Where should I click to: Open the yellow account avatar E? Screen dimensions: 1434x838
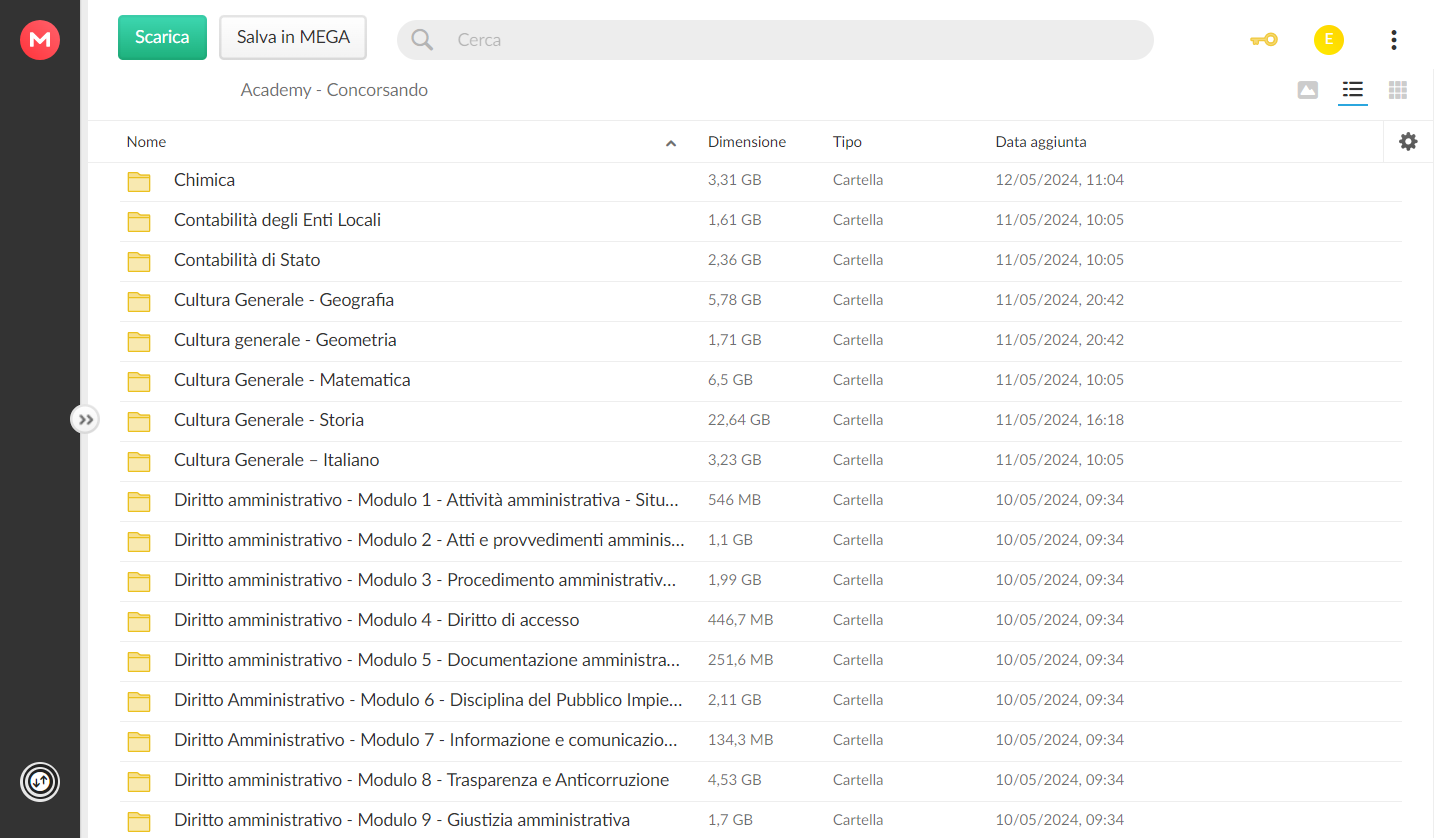(x=1328, y=40)
